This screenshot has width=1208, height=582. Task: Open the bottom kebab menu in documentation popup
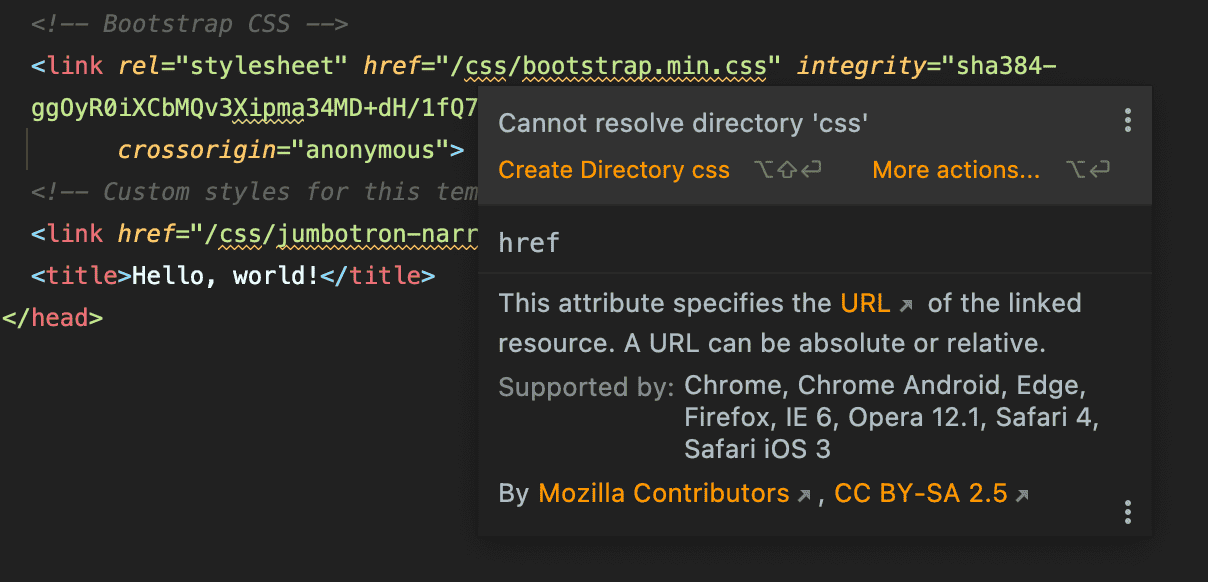(1127, 512)
